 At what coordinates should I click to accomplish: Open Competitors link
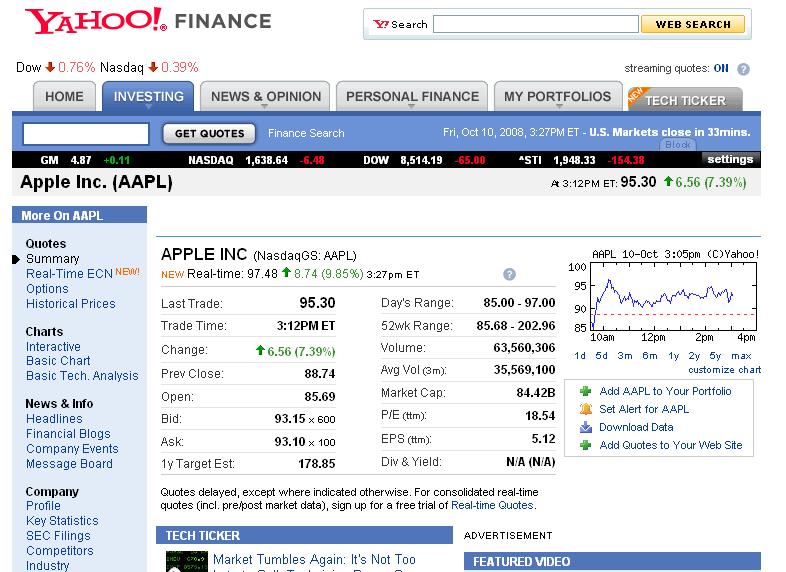[60, 550]
